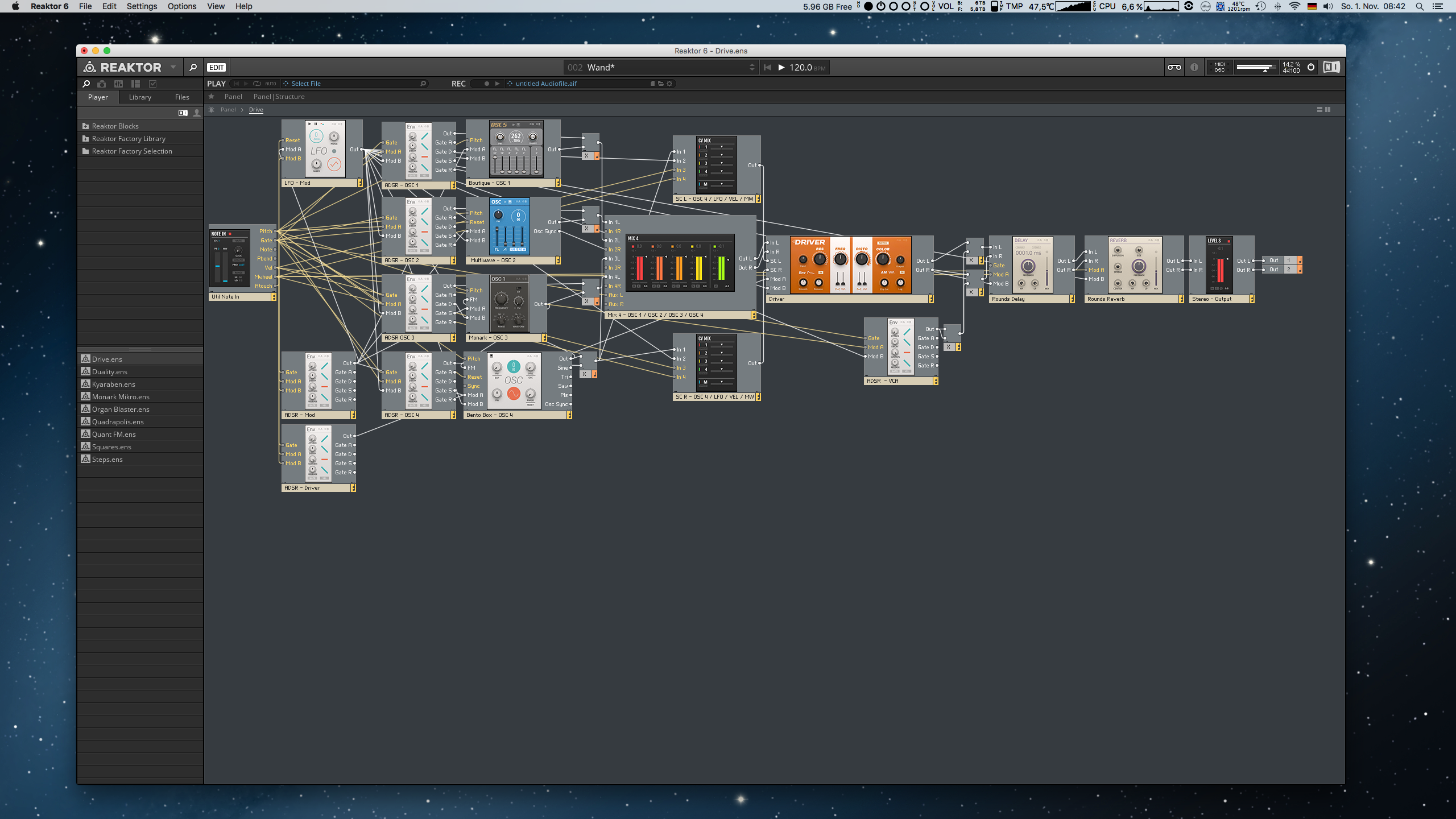Image resolution: width=1456 pixels, height=819 pixels.
Task: Click the player file search magnifier icon
Action: tap(423, 84)
